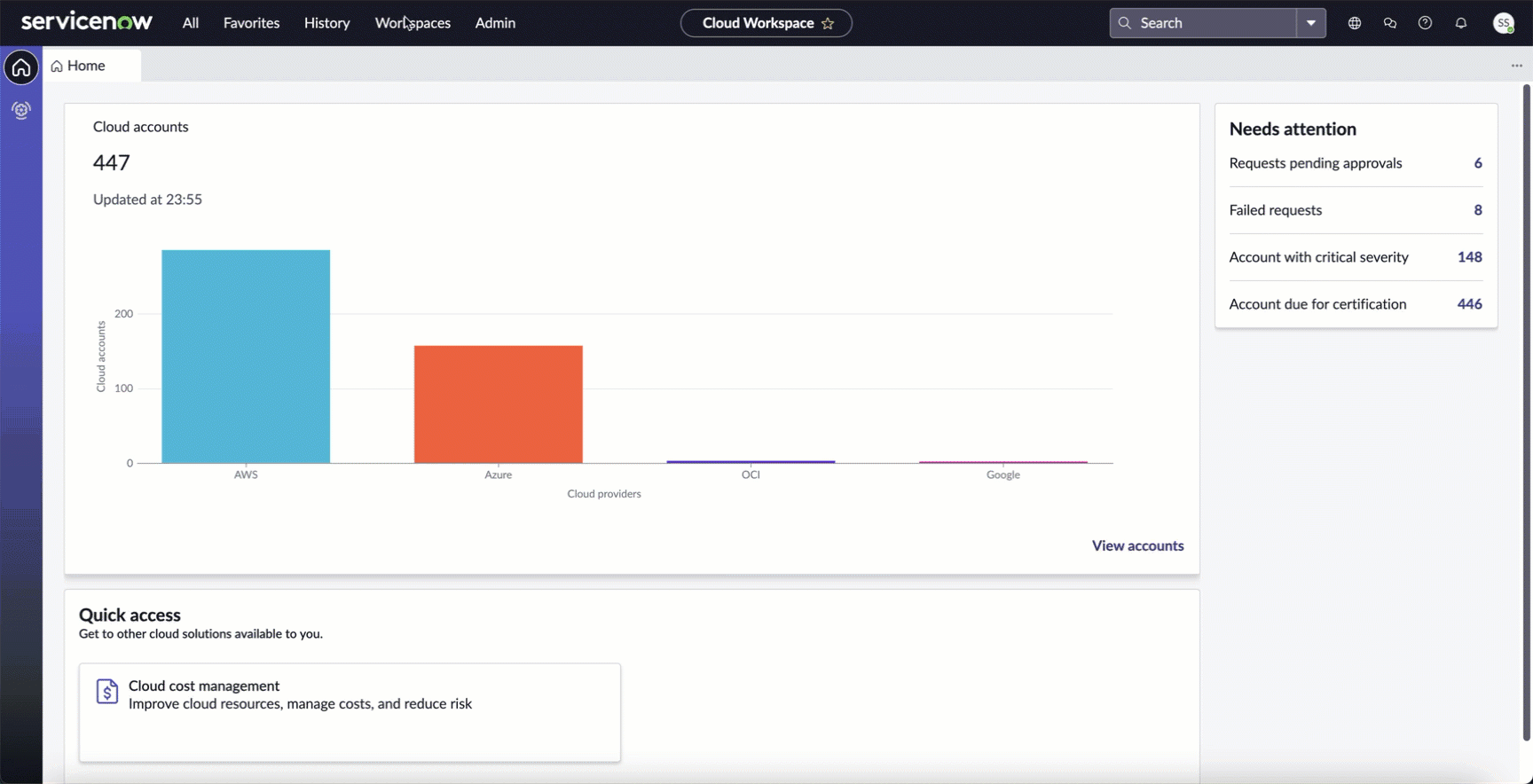Image resolution: width=1533 pixels, height=784 pixels.
Task: Click the View accounts link
Action: click(x=1137, y=545)
